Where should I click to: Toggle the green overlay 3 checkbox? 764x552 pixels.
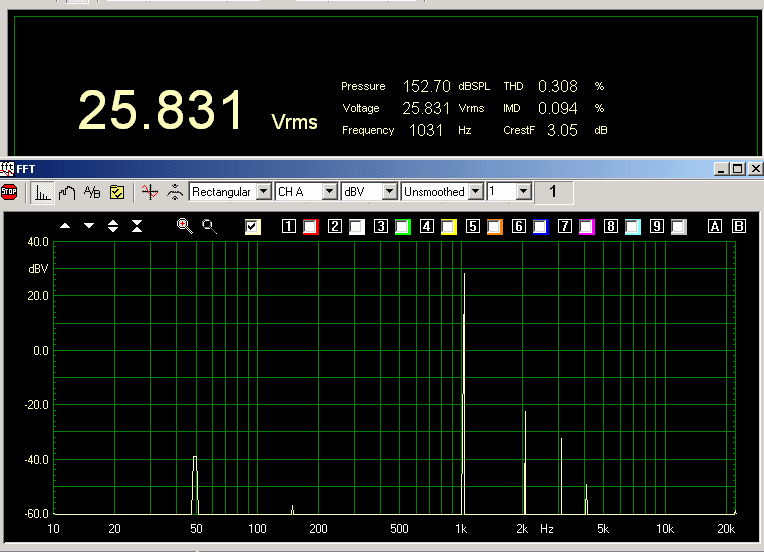tap(402, 227)
